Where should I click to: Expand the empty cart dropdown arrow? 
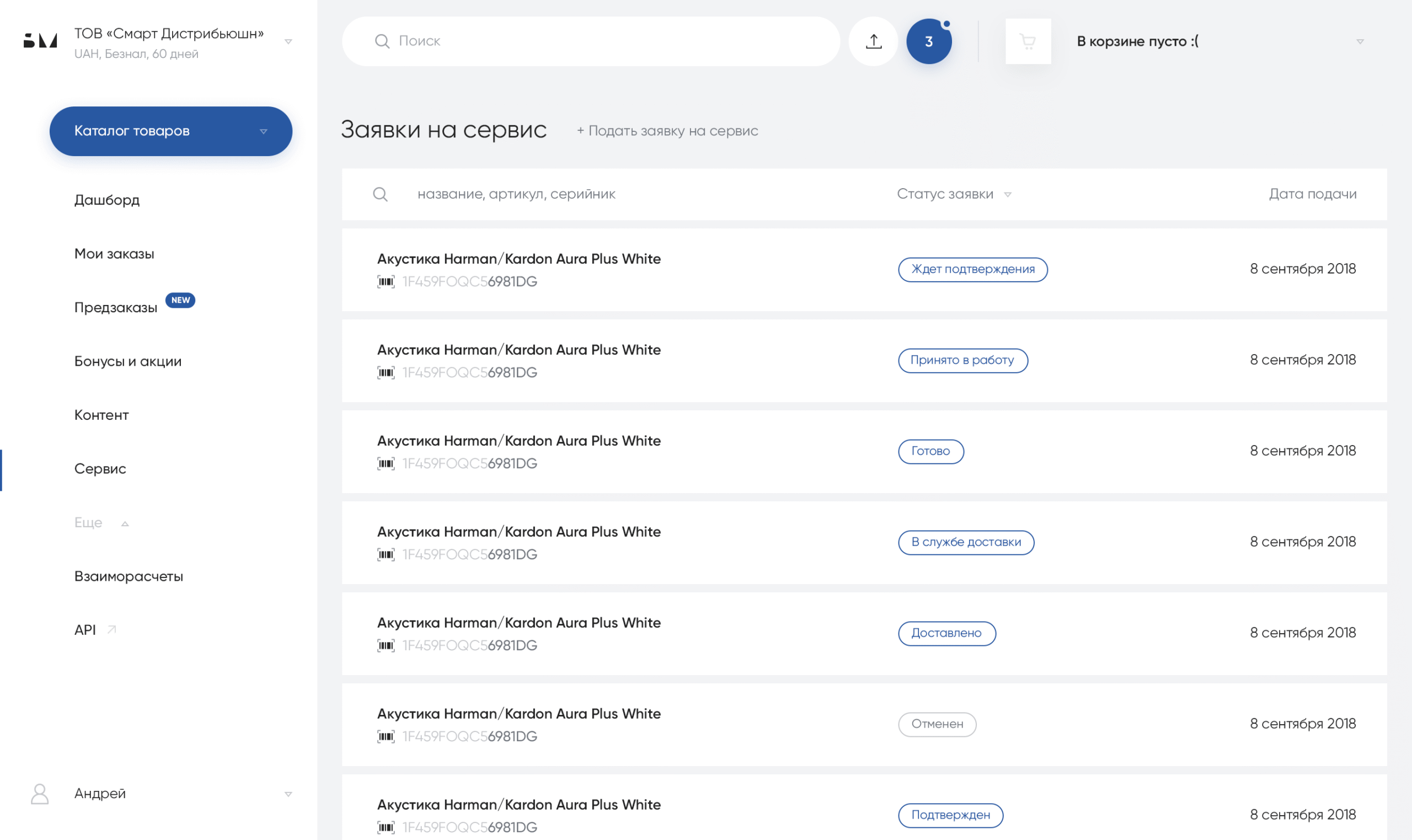pos(1360,41)
